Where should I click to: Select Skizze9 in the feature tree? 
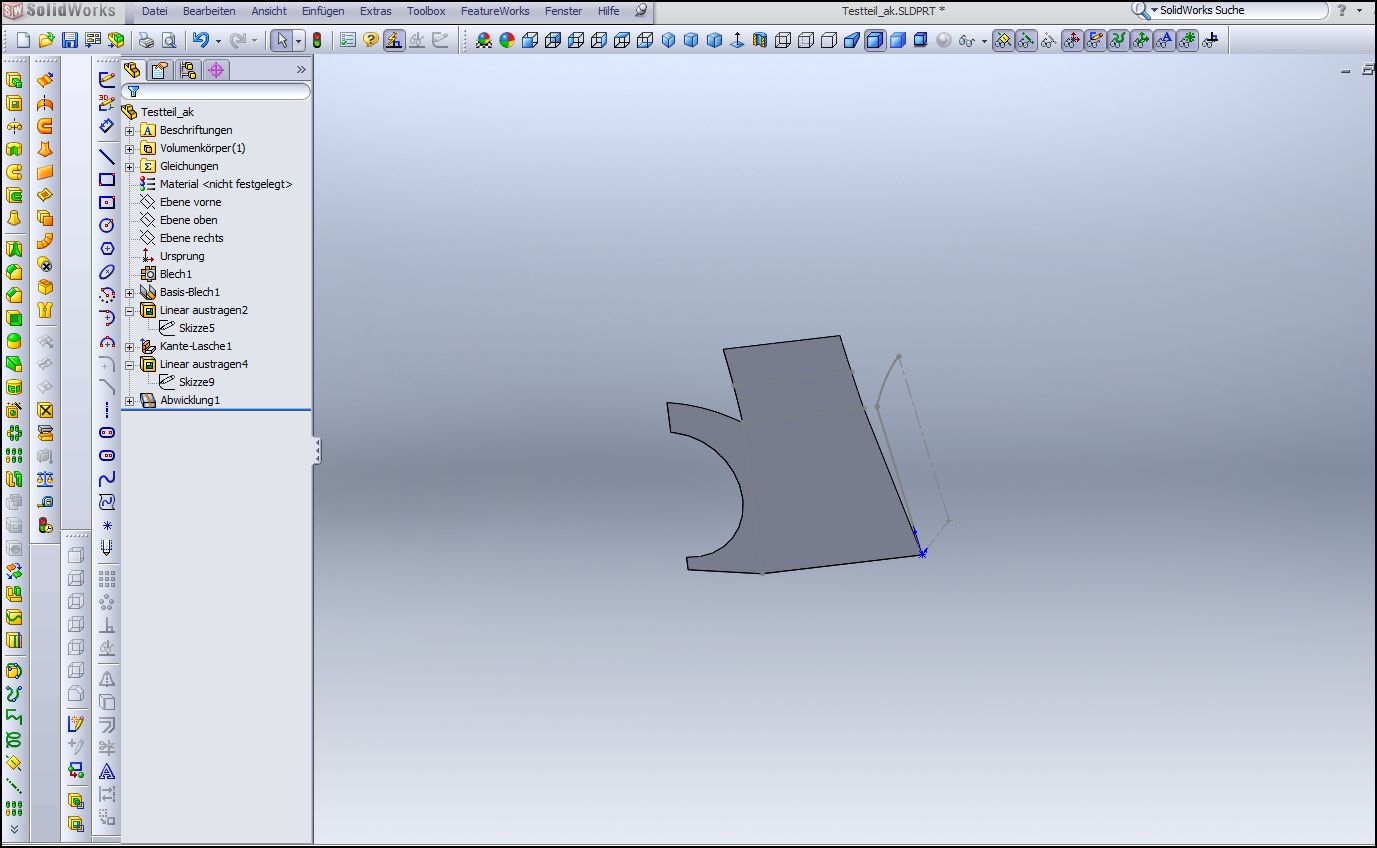[x=196, y=382]
